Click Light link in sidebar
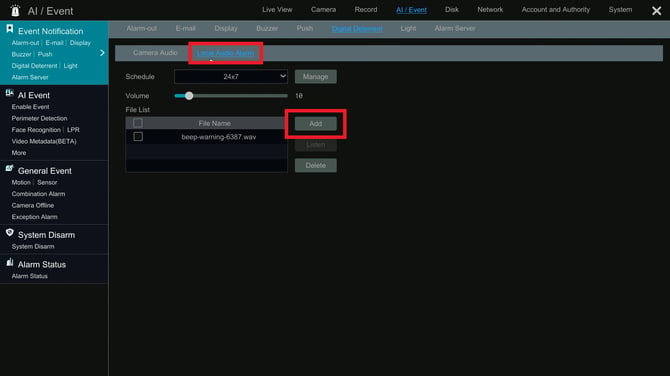670x376 pixels. (x=71, y=66)
